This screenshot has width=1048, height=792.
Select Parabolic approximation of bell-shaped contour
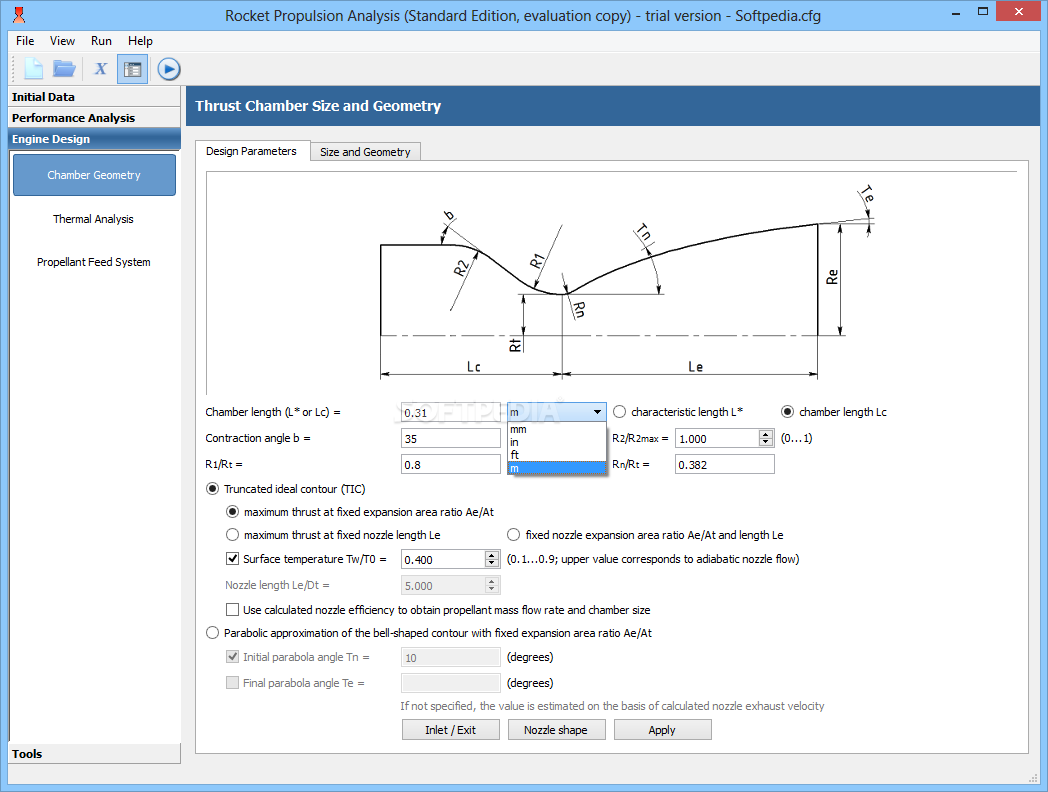[x=213, y=632]
